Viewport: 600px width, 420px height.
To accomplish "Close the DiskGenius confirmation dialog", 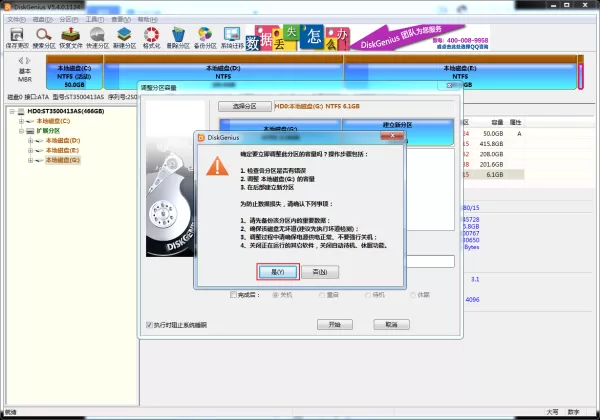I will [x=392, y=135].
